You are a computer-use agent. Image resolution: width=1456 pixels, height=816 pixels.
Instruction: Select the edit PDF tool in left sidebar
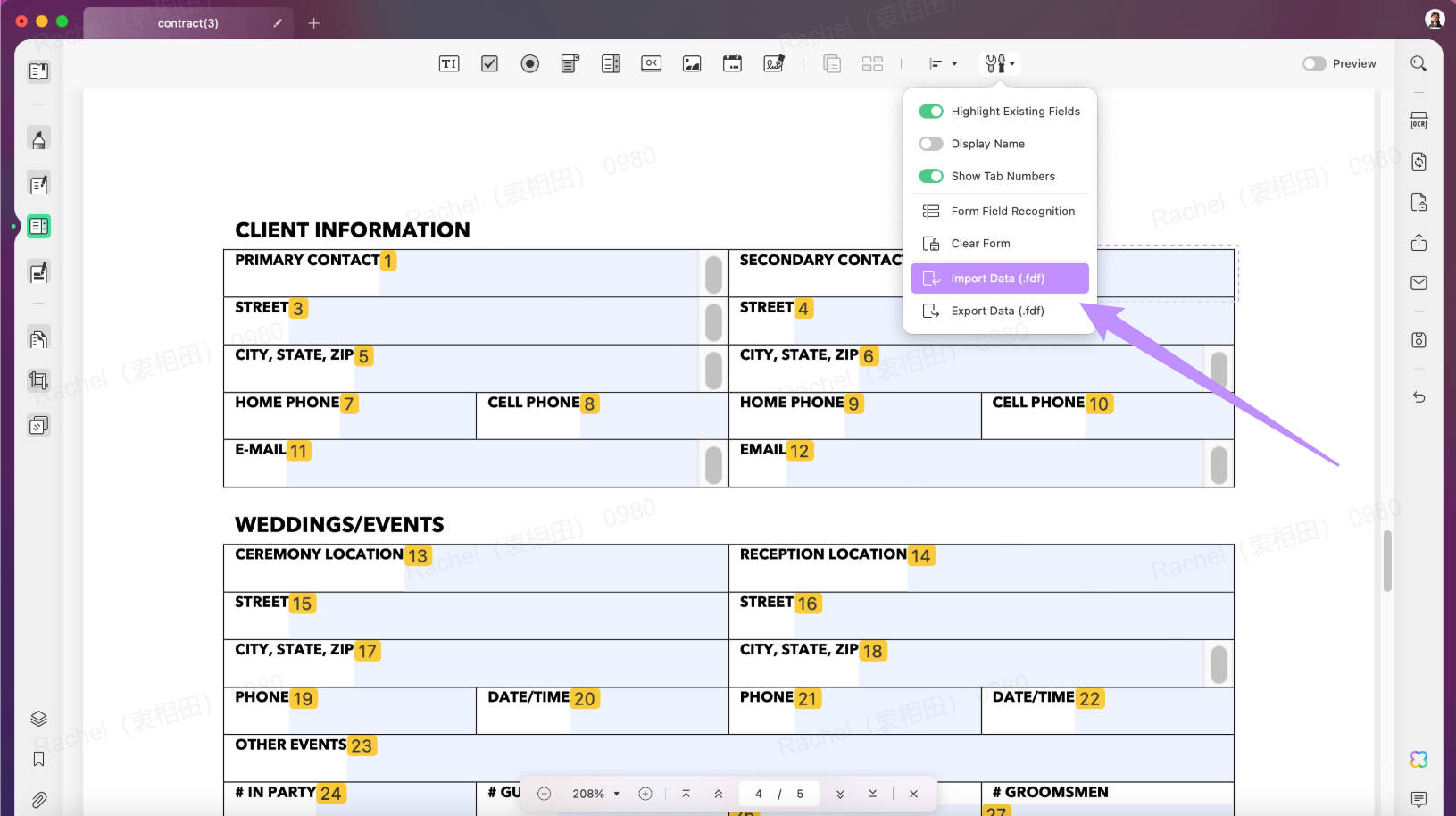point(38,185)
